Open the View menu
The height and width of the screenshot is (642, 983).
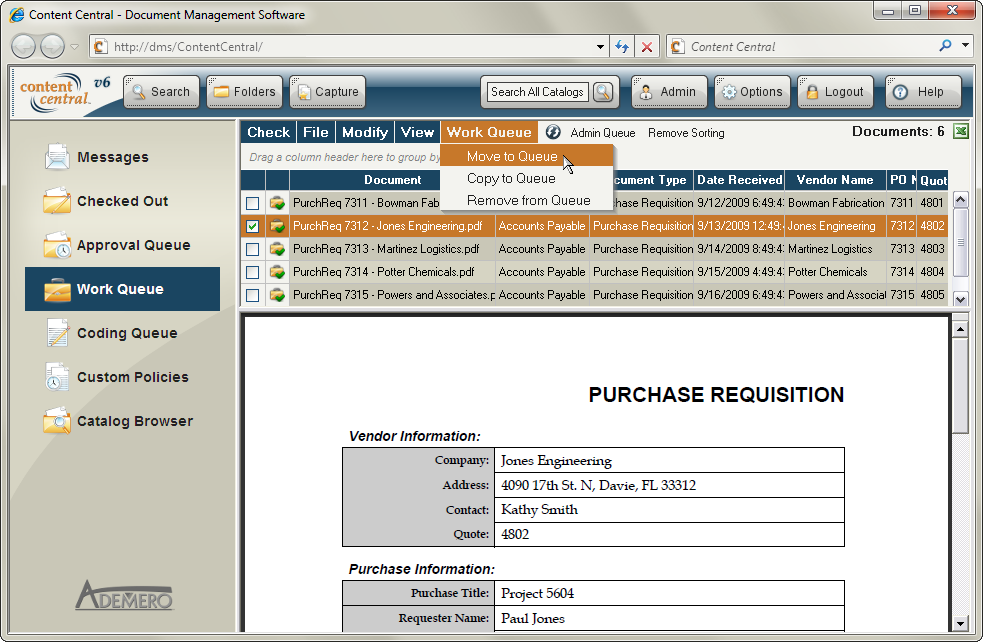[x=418, y=132]
